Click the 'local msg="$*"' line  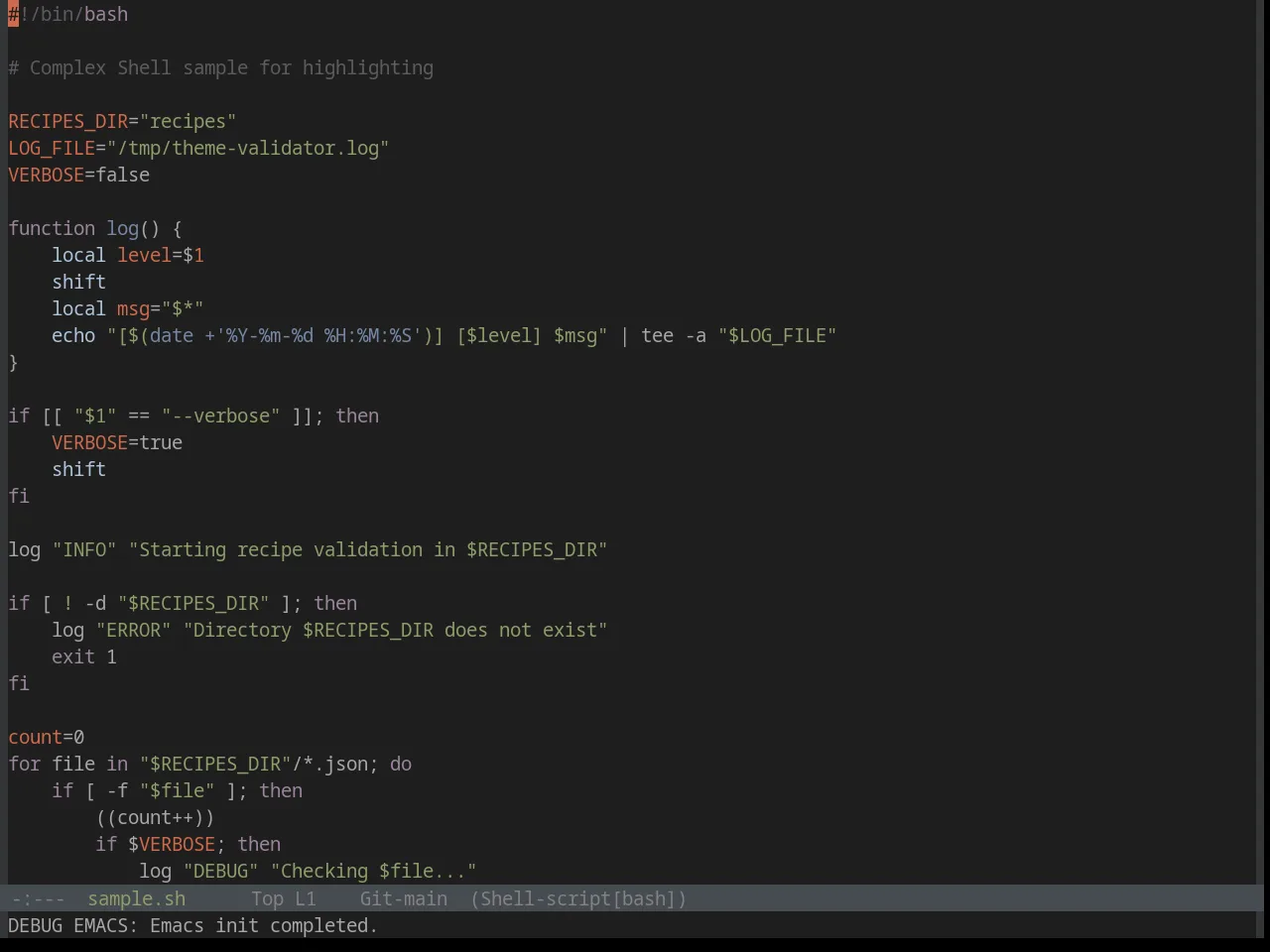coord(128,308)
